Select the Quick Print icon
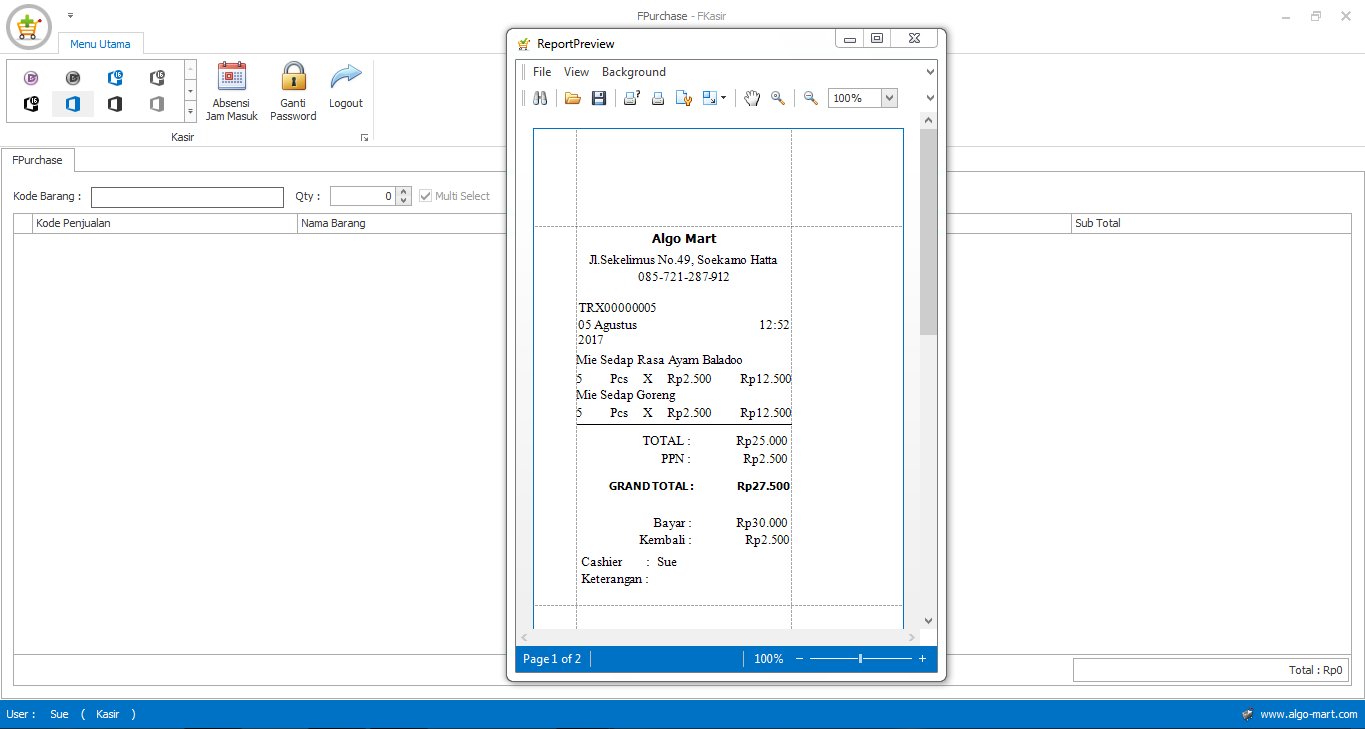Viewport: 1365px width, 729px height. pyautogui.click(x=657, y=97)
